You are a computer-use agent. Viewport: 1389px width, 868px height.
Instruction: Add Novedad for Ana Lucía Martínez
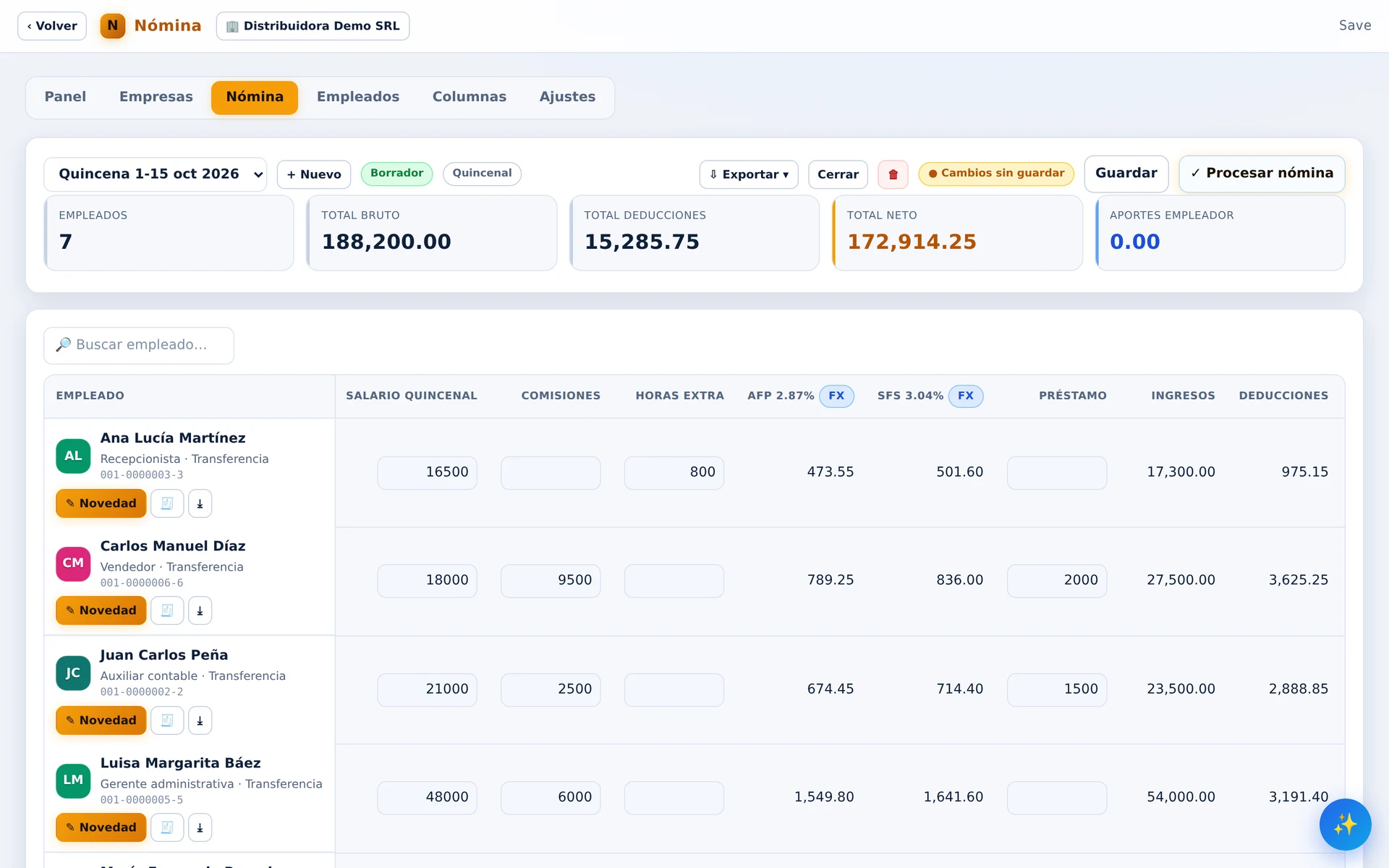[x=101, y=503]
